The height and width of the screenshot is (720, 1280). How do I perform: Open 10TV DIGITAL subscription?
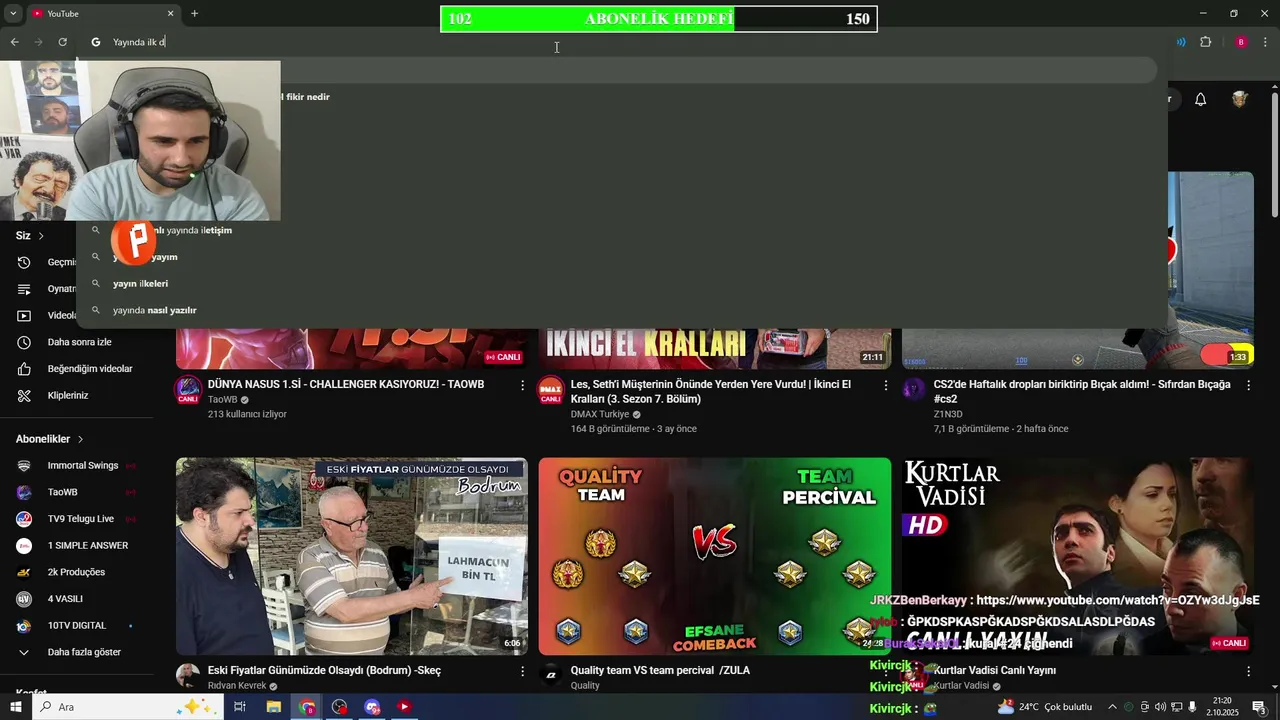tap(78, 625)
